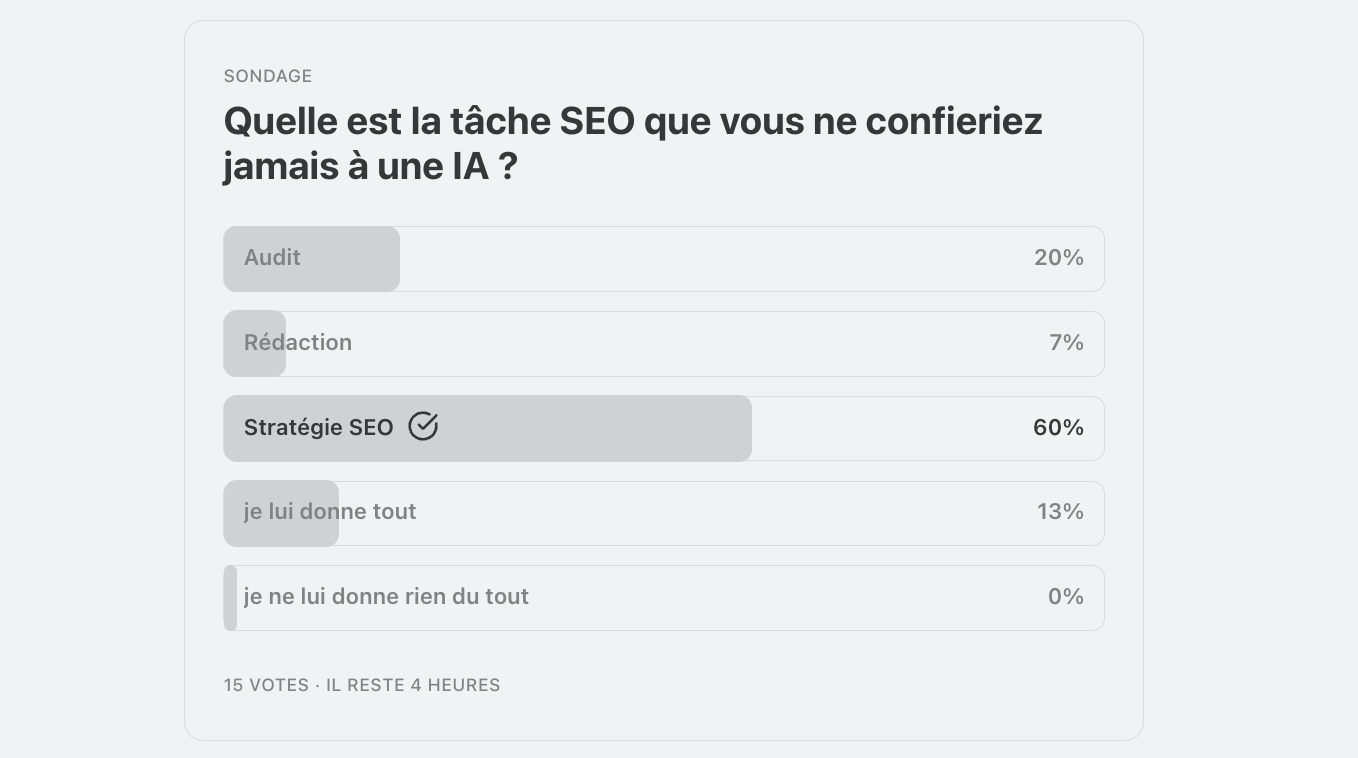Click the 13% result label
Viewport: 1358px width, 758px height.
(1060, 512)
